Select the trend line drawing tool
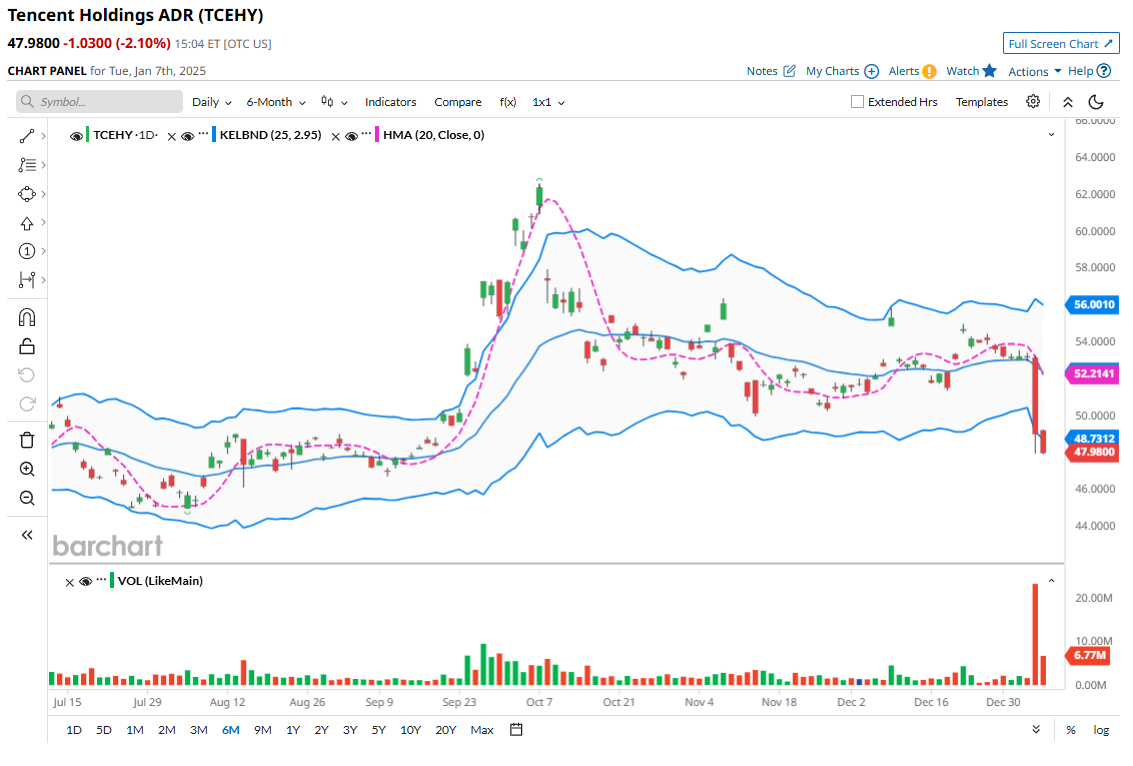Screen dimensions: 1133x766 pyautogui.click(x=27, y=136)
